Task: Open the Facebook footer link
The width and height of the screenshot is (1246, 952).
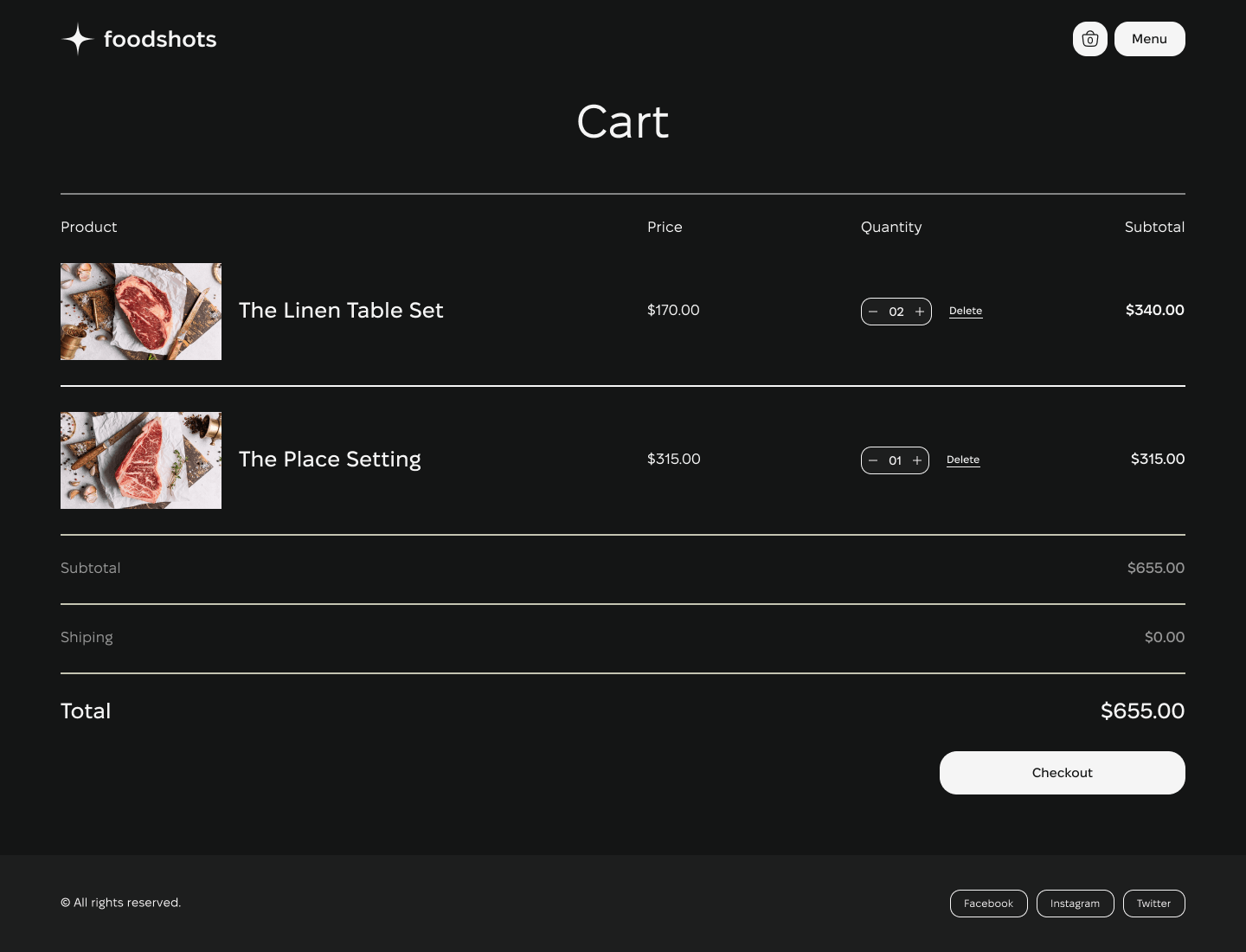Action: click(988, 904)
